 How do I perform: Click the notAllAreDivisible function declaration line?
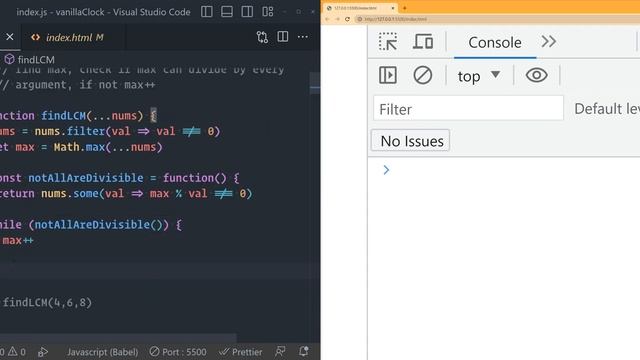pyautogui.click(x=120, y=178)
